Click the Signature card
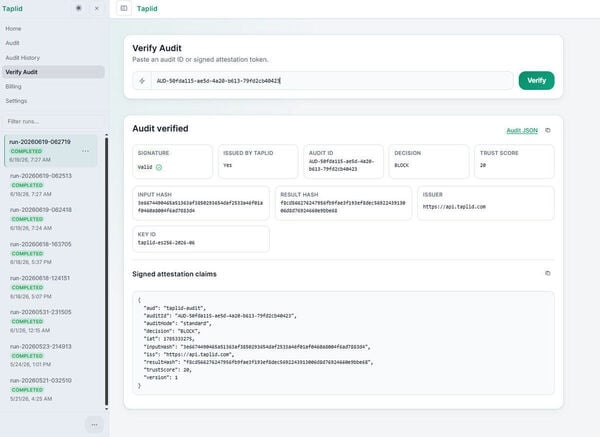The width and height of the screenshot is (600, 437). coord(172,161)
